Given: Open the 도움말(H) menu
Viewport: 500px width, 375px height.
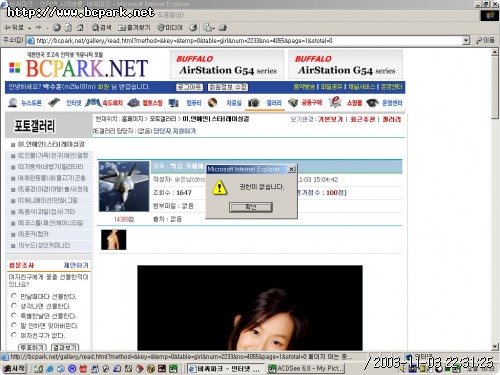Looking at the screenshot, I should coord(171,15).
